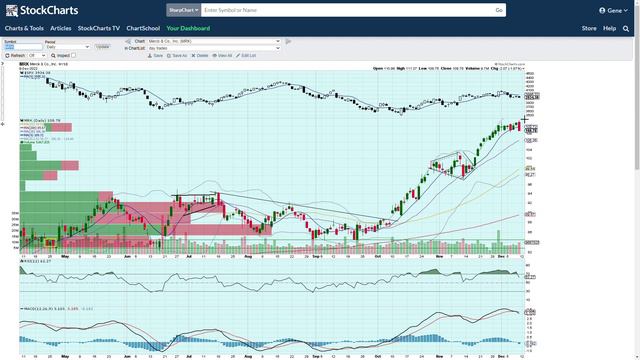The height and width of the screenshot is (360, 640).
Task: Open the Period Daily dropdown
Action: (x=67, y=47)
